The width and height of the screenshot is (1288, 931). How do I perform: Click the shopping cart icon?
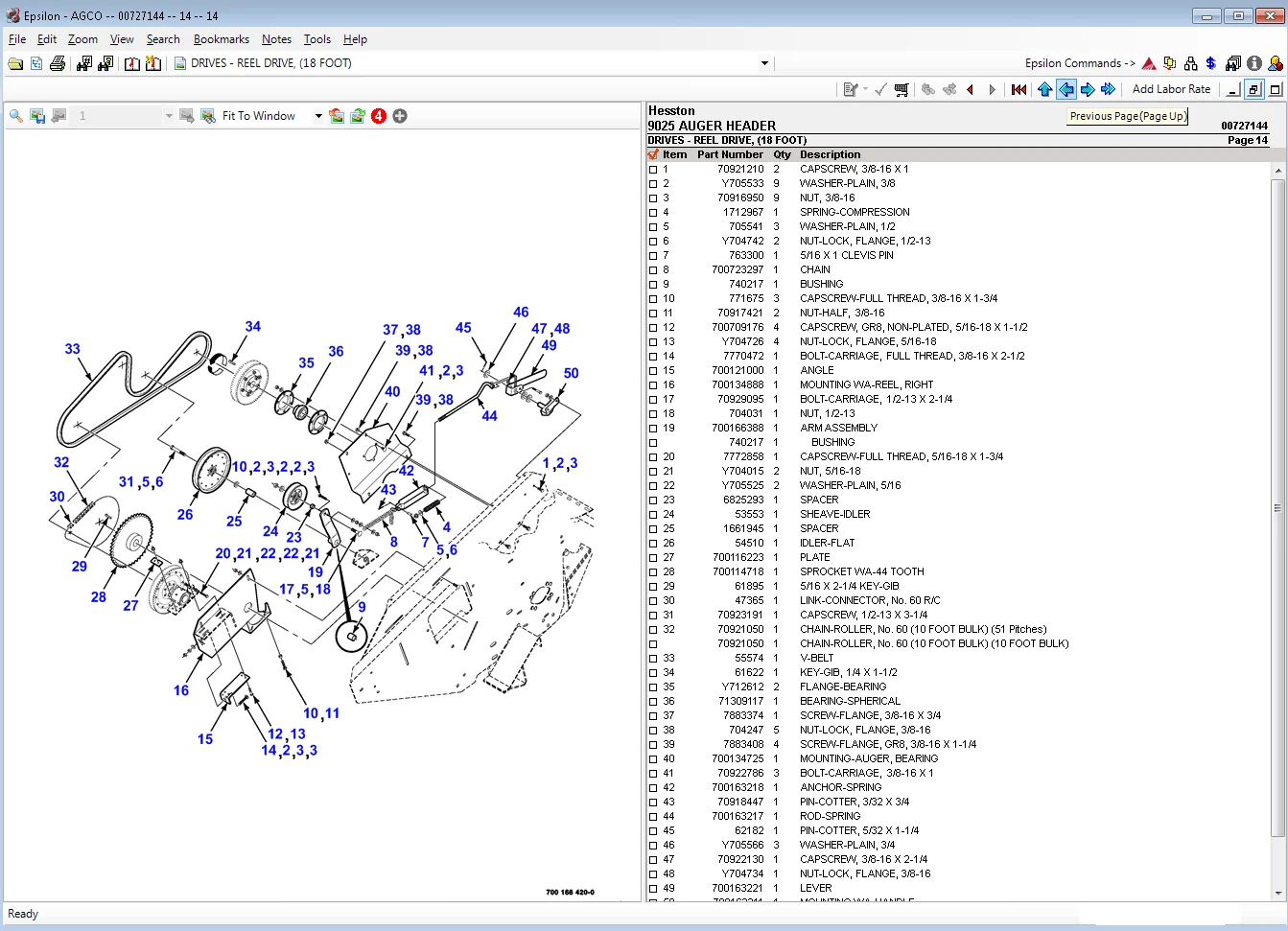coord(902,89)
